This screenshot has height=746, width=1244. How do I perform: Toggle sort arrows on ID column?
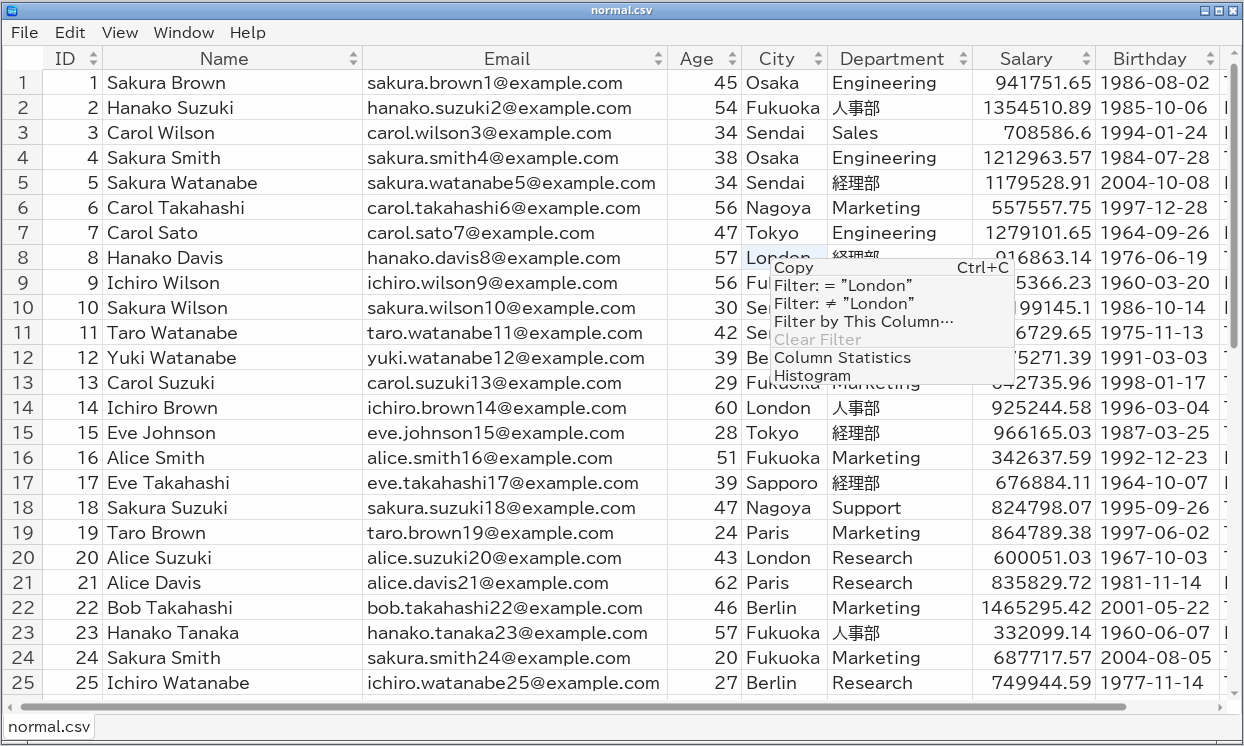tap(94, 59)
